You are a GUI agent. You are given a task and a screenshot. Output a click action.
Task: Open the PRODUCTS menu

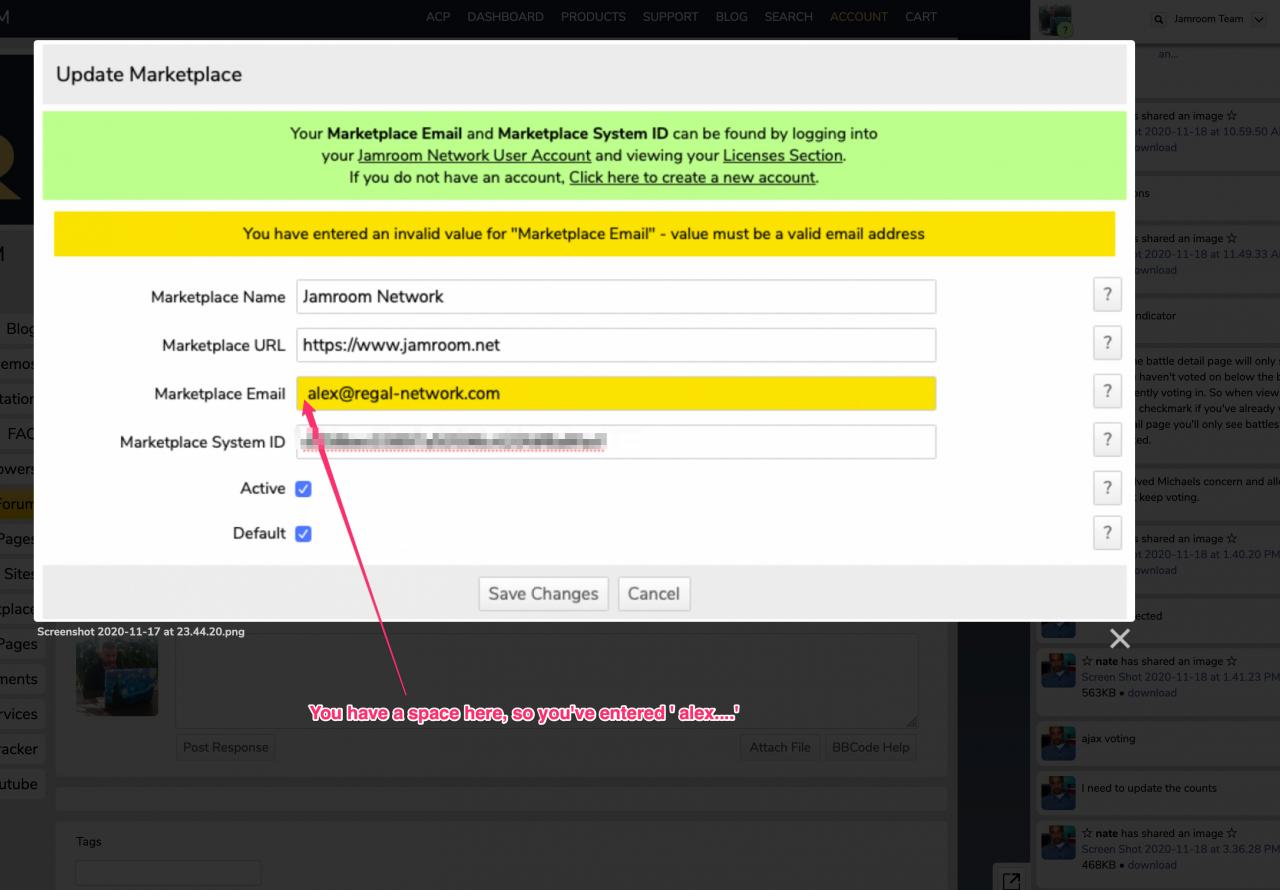[x=593, y=16]
